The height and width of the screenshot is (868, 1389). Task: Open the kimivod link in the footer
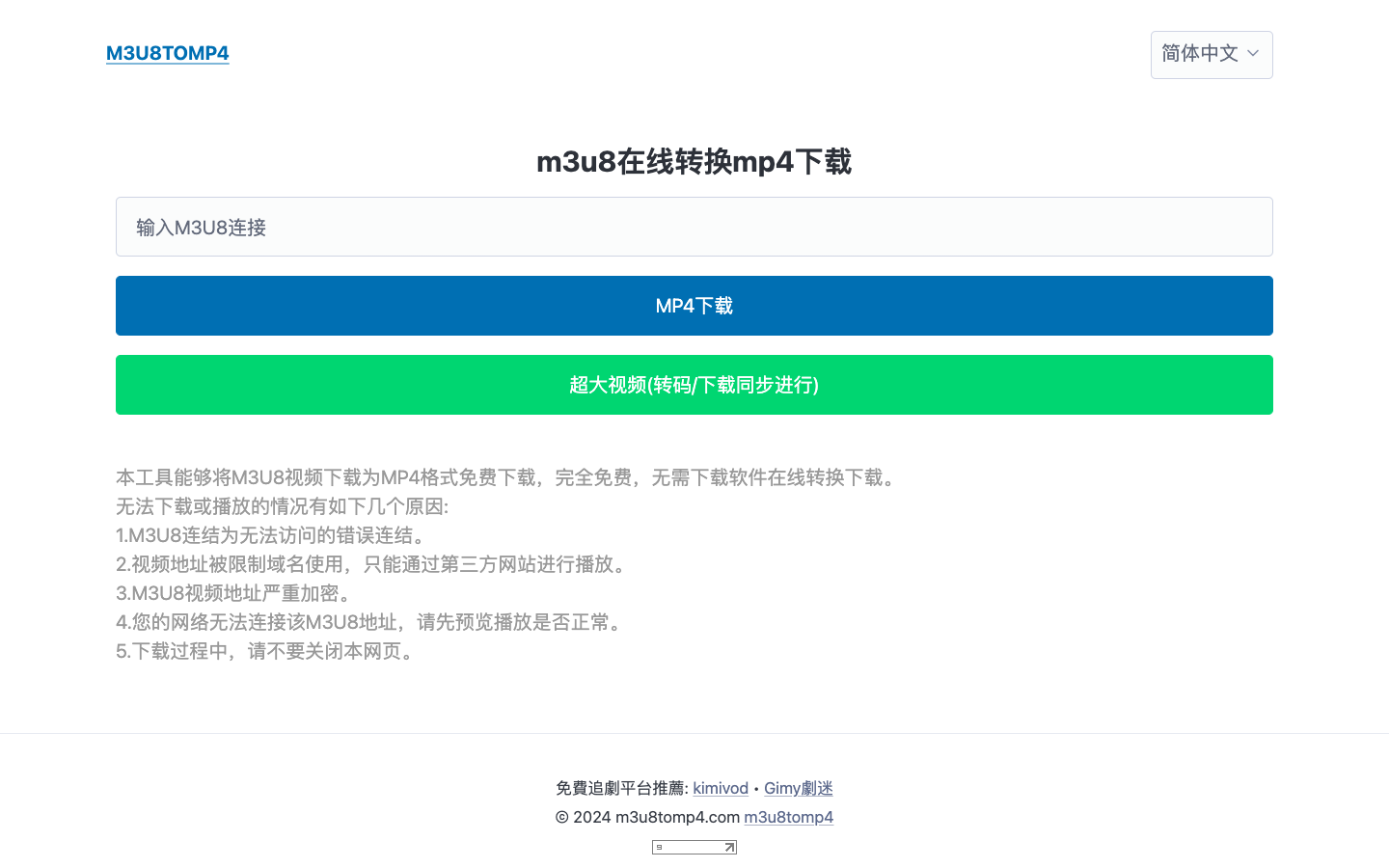point(720,788)
